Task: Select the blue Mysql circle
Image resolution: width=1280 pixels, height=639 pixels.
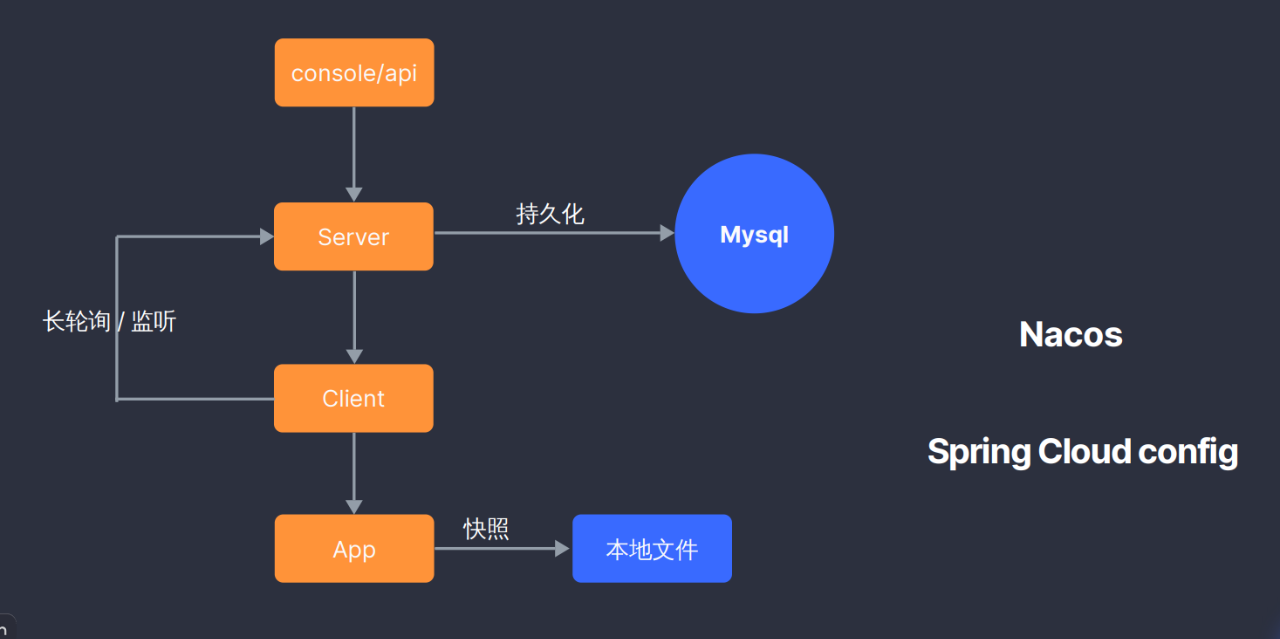Action: (x=754, y=234)
